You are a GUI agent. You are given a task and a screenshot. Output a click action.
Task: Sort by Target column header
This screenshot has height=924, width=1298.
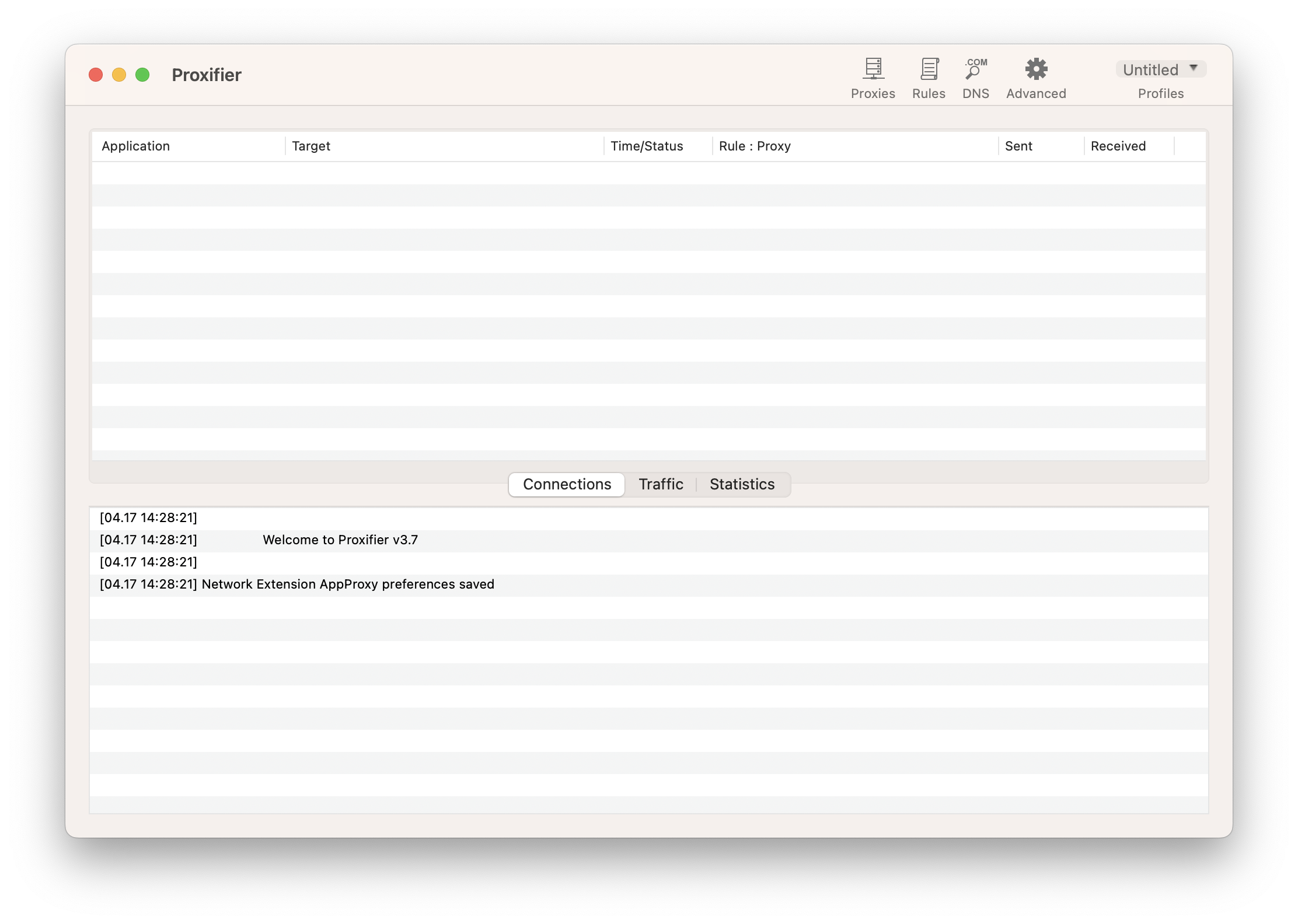point(311,146)
